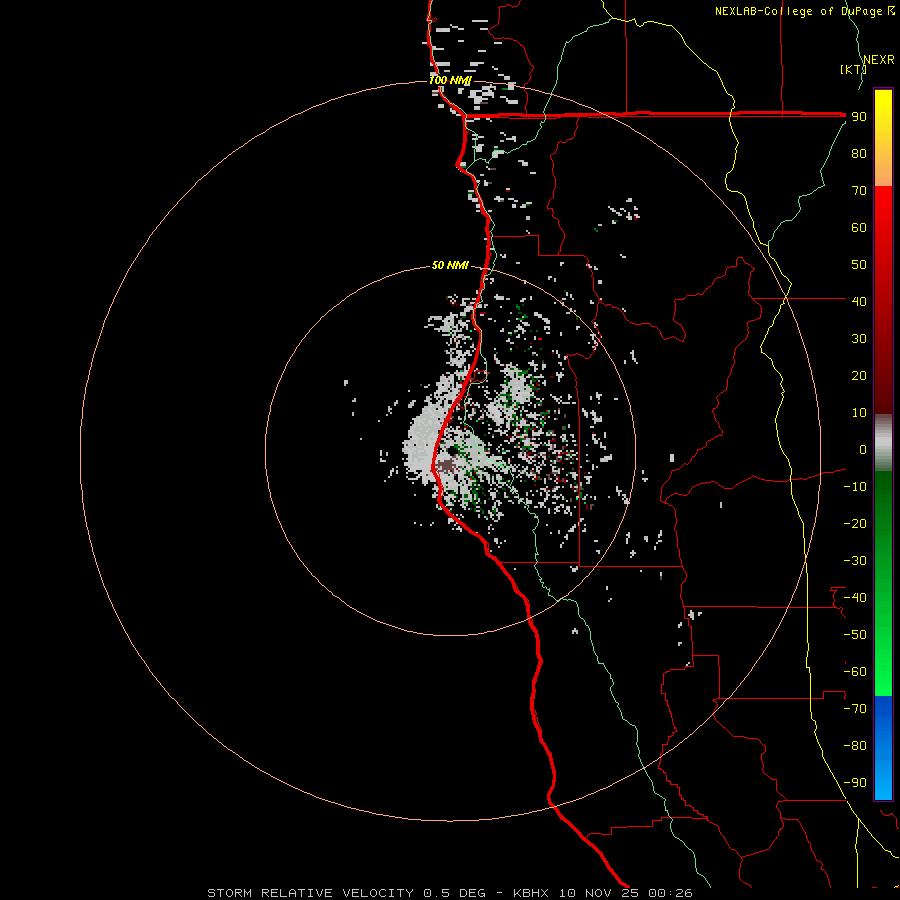Click the 0.5 DEG elevation text in the caption
This screenshot has height=900, width=900.
click(x=454, y=893)
